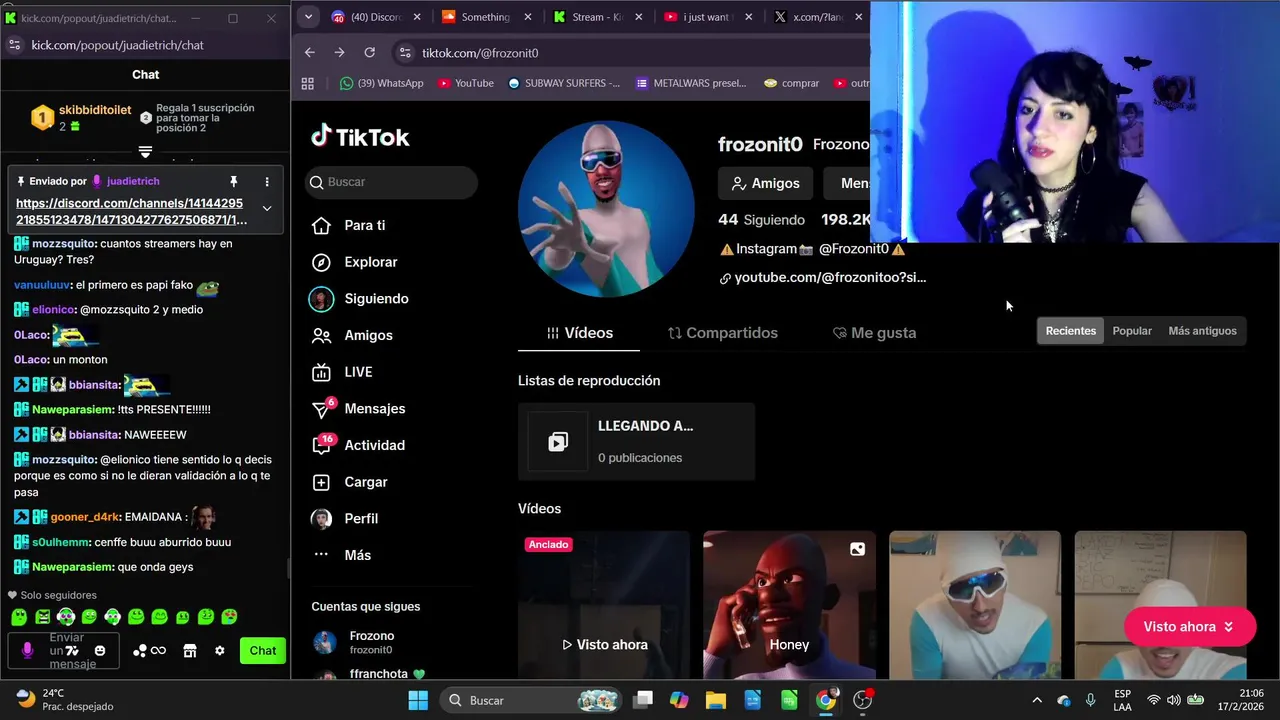Image resolution: width=1280 pixels, height=720 pixels.
Task: Expand the Visto ahora pink button
Action: (1190, 627)
